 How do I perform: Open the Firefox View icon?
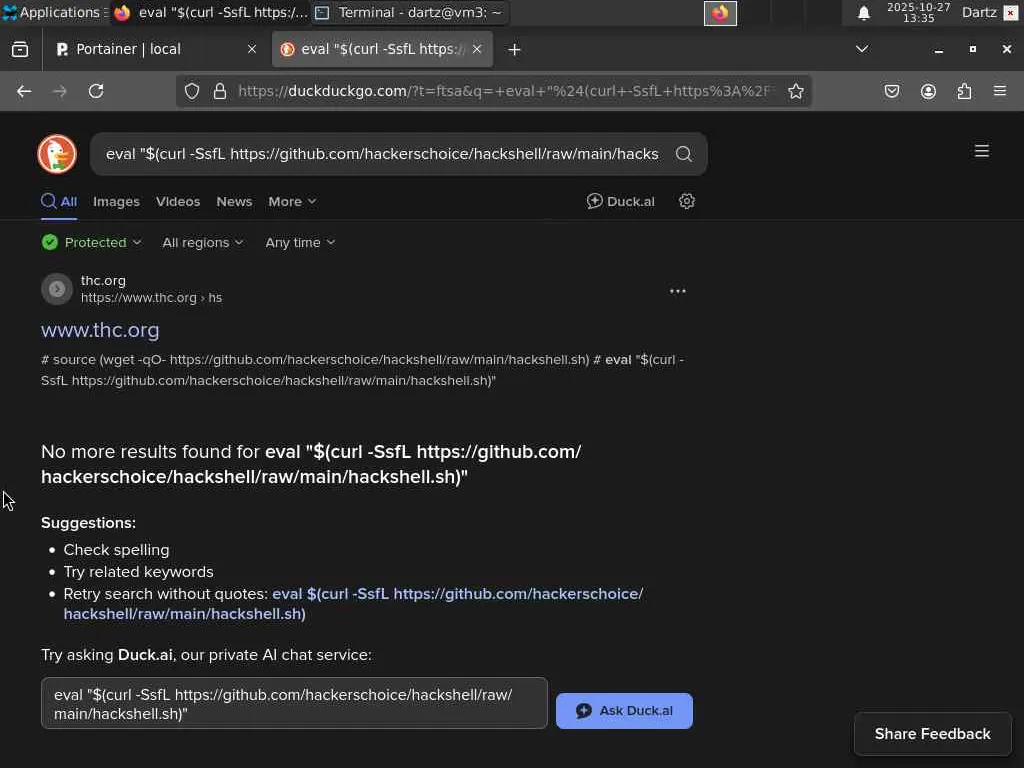20,50
